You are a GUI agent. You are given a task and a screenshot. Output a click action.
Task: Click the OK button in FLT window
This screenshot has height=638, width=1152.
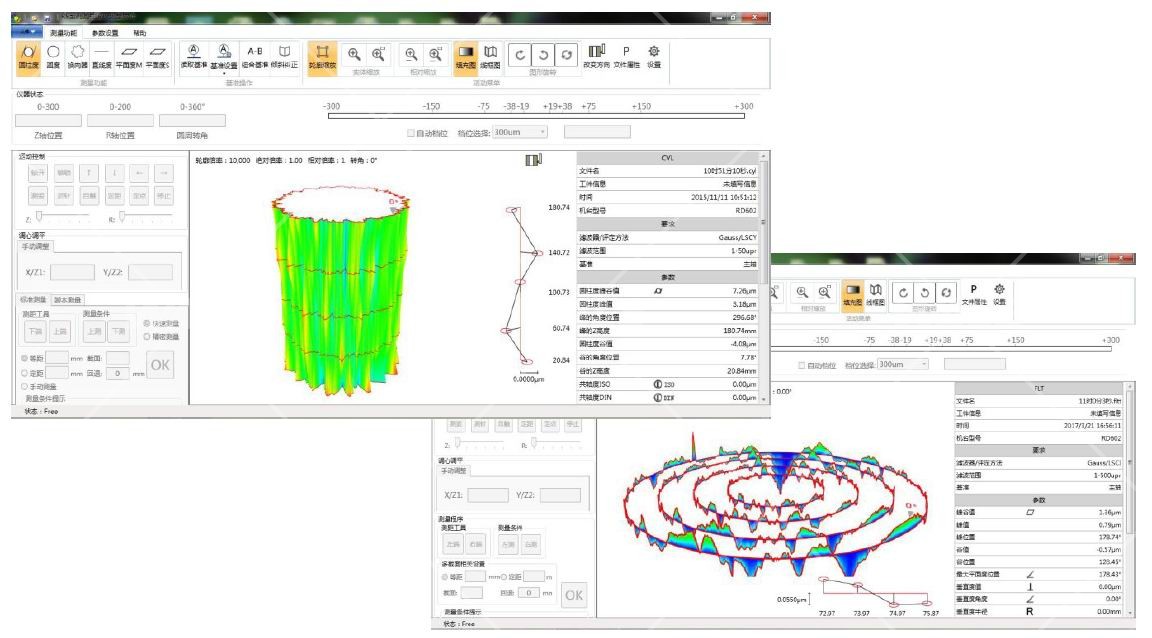pyautogui.click(x=574, y=595)
